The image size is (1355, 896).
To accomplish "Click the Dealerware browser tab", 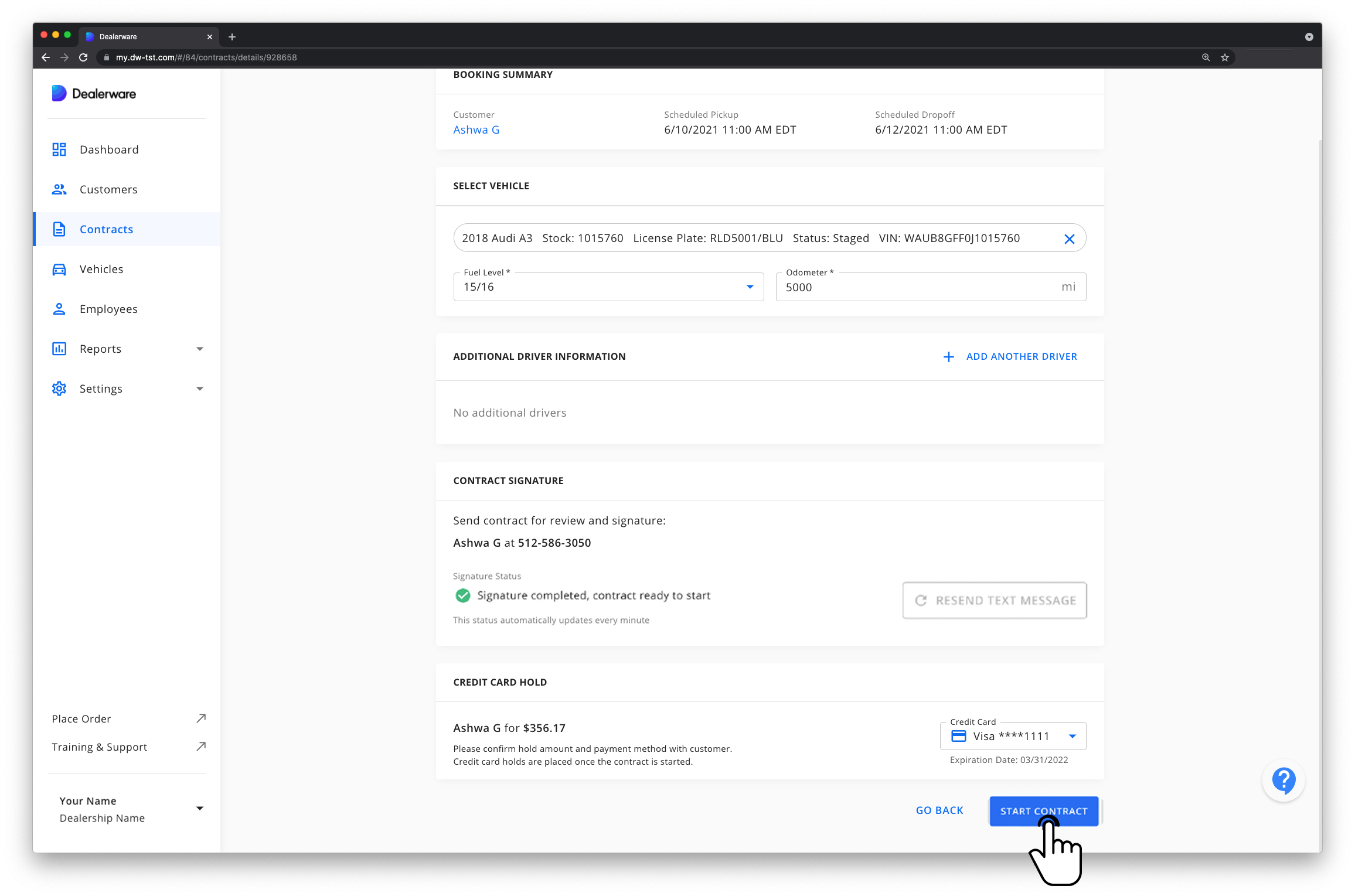I will point(150,37).
